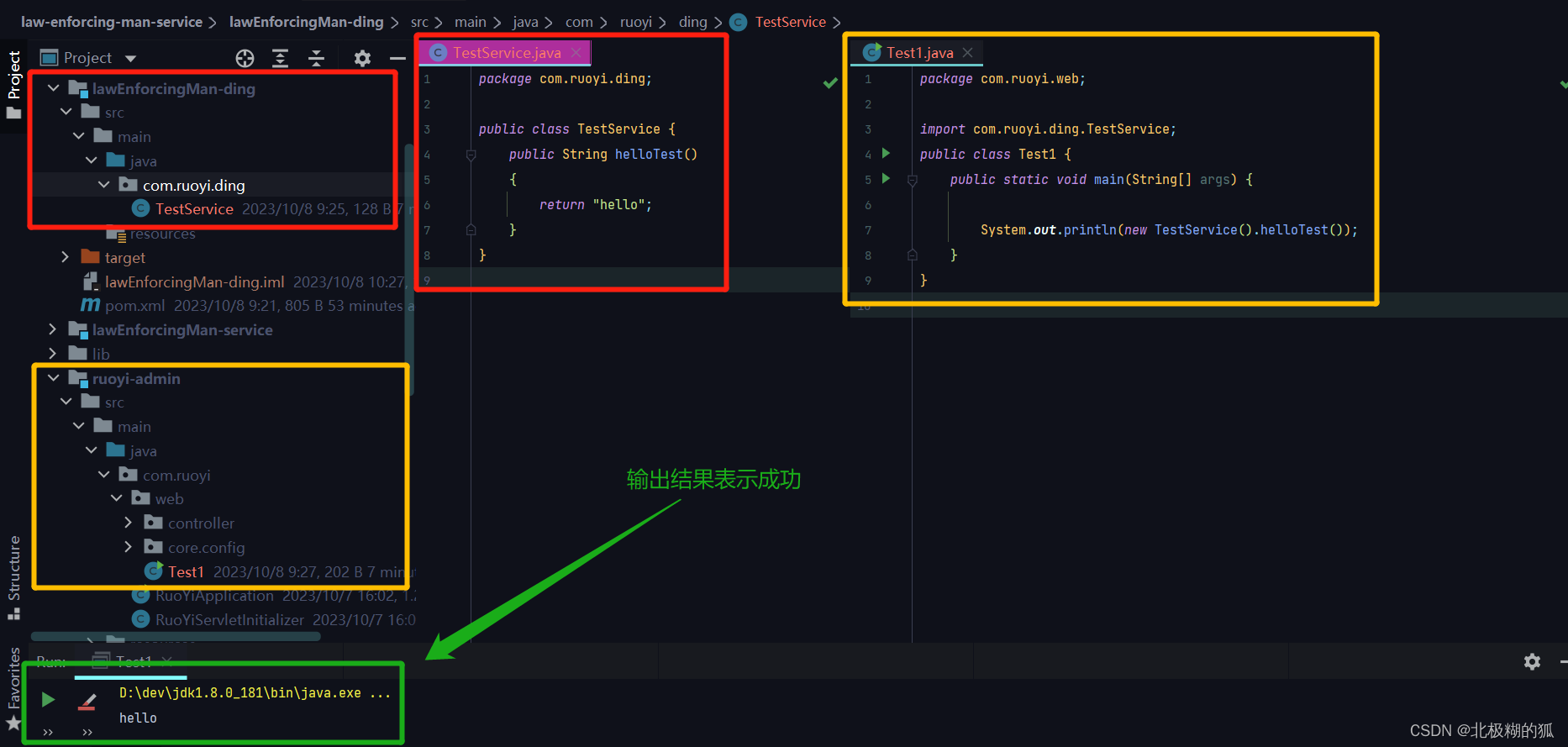Viewport: 1568px width, 747px height.
Task: Select lawEnforcingMan-ding.iml file
Action: click(x=194, y=281)
